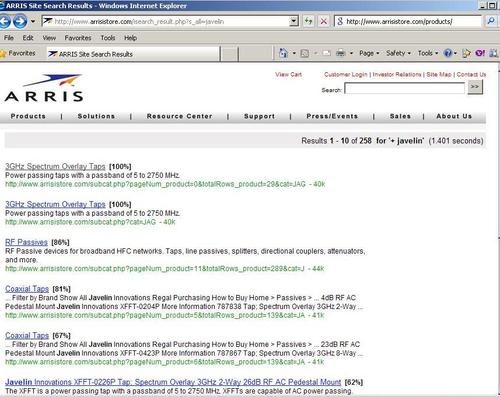Image resolution: width=500 pixels, height=397 pixels.
Task: Click the browser Forward arrow button
Action: click(20, 22)
